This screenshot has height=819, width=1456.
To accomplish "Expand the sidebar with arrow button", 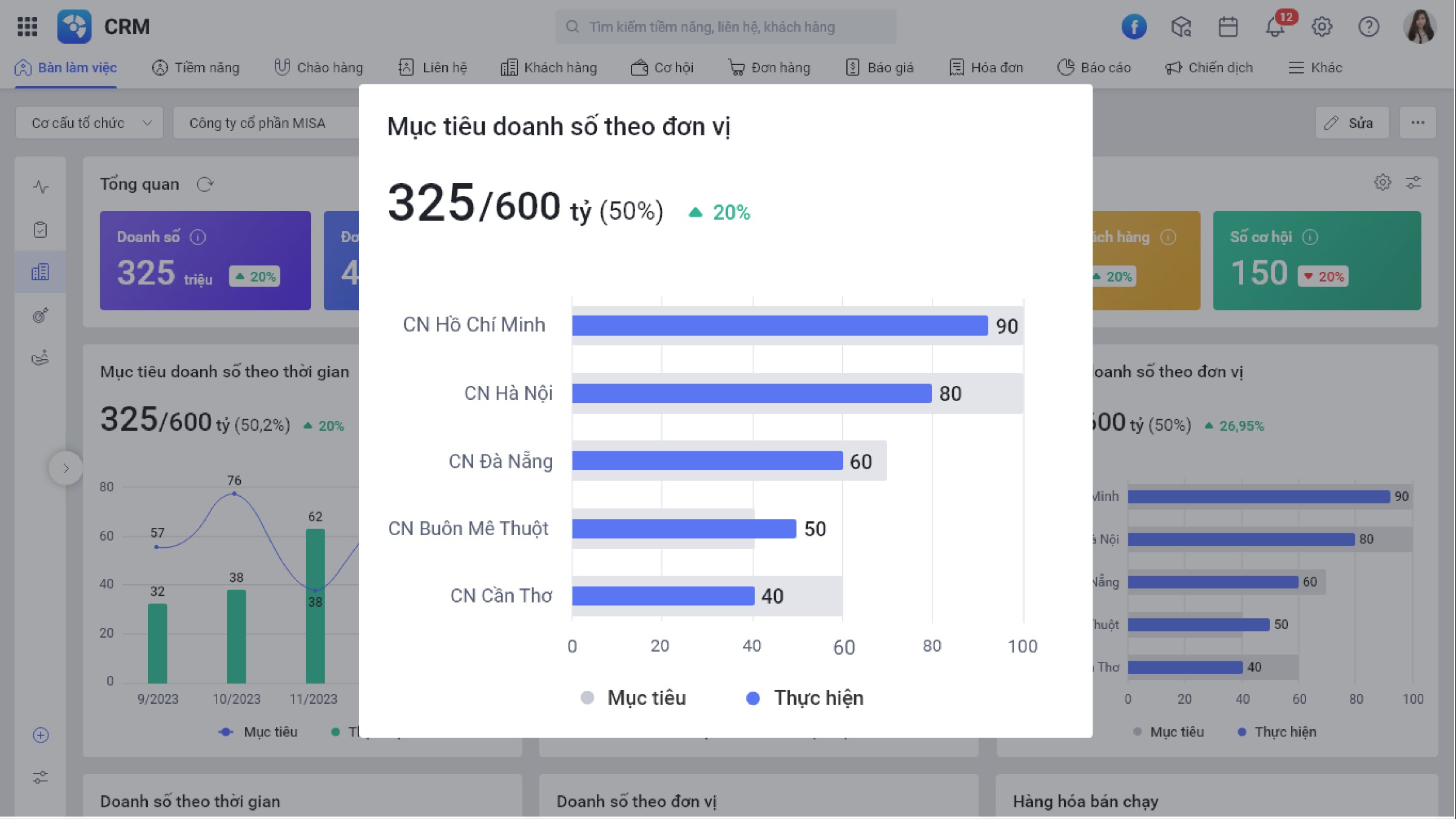I will click(66, 468).
